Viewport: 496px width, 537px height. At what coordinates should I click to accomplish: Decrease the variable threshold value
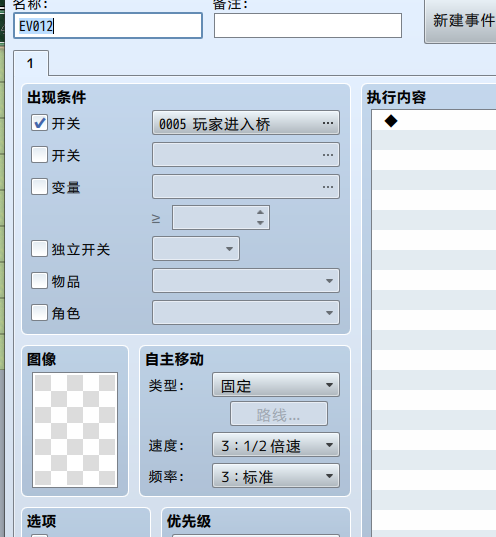(260, 223)
